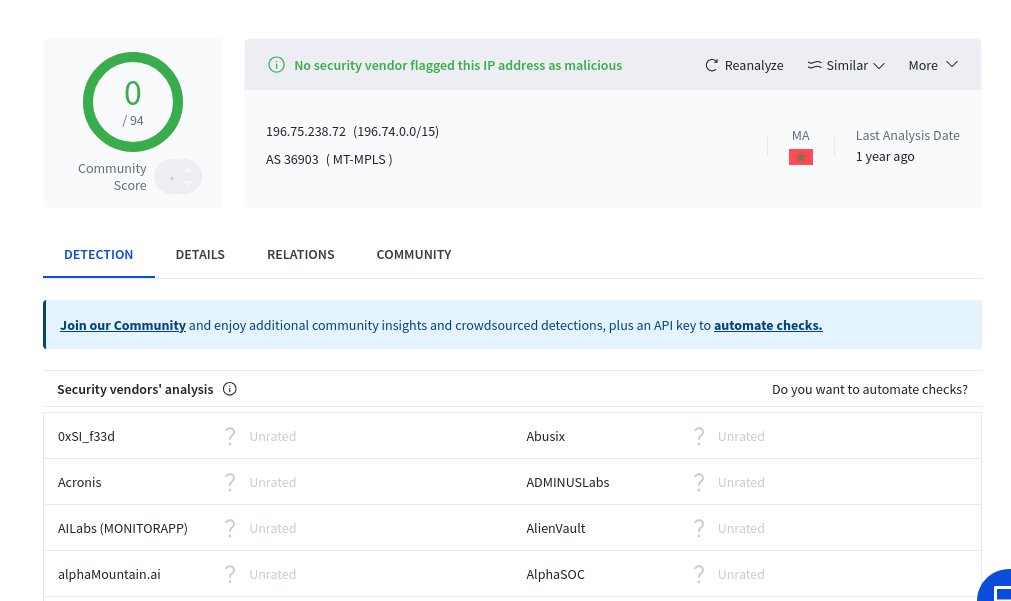Toggle the Community Score vote control
The height and width of the screenshot is (601, 1011).
[178, 177]
